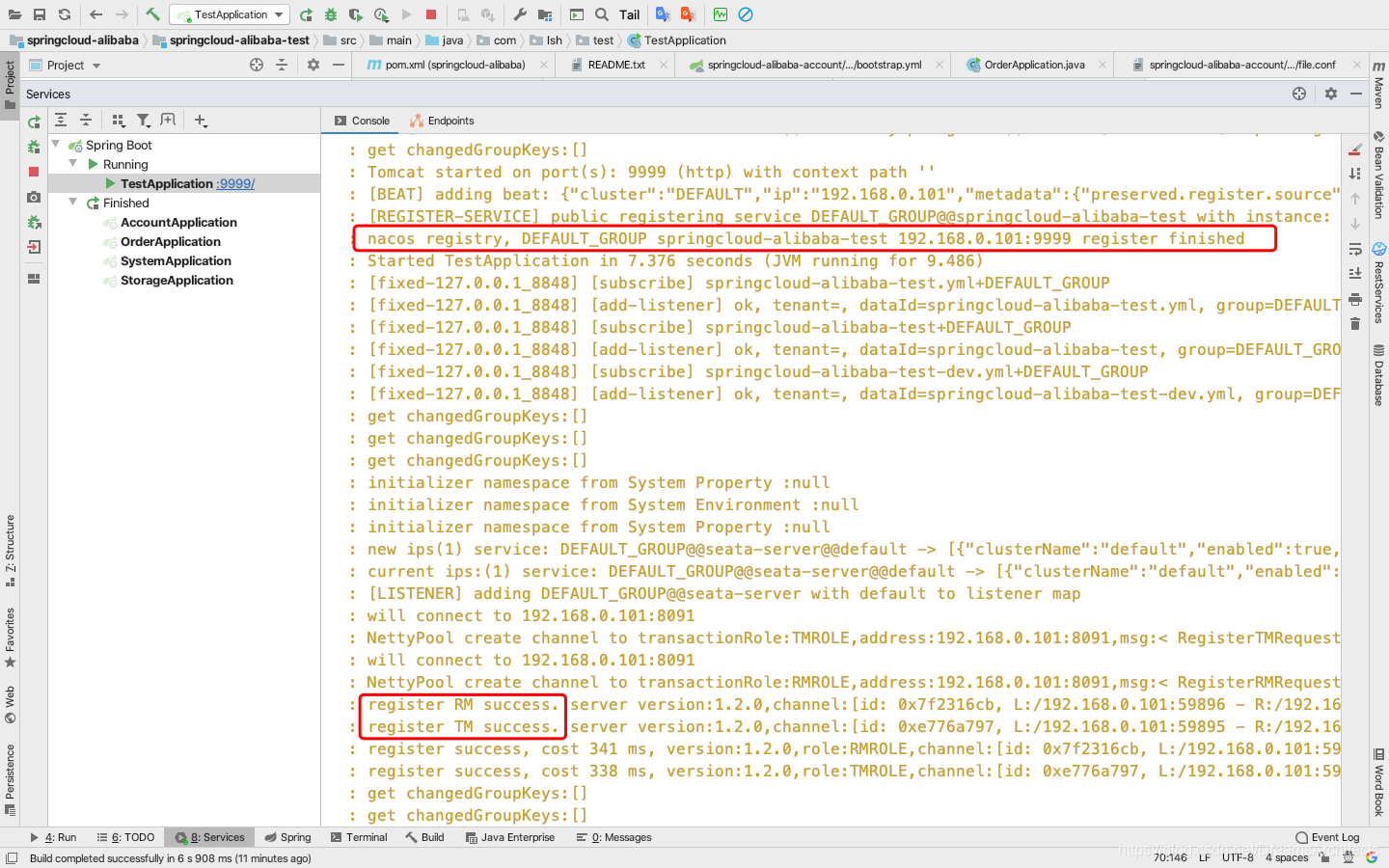Navigate back with the left arrow icon

(x=95, y=14)
